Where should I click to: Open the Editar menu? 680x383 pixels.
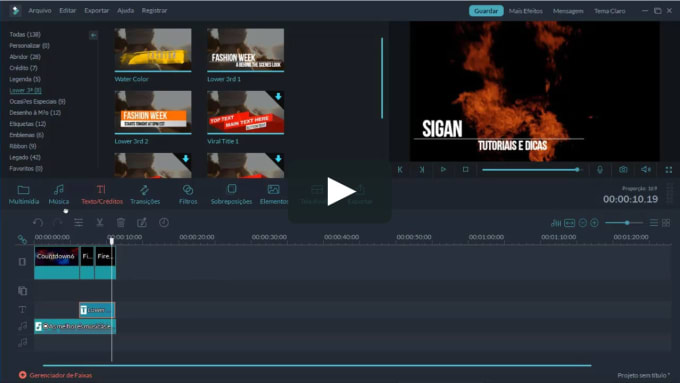(x=68, y=10)
